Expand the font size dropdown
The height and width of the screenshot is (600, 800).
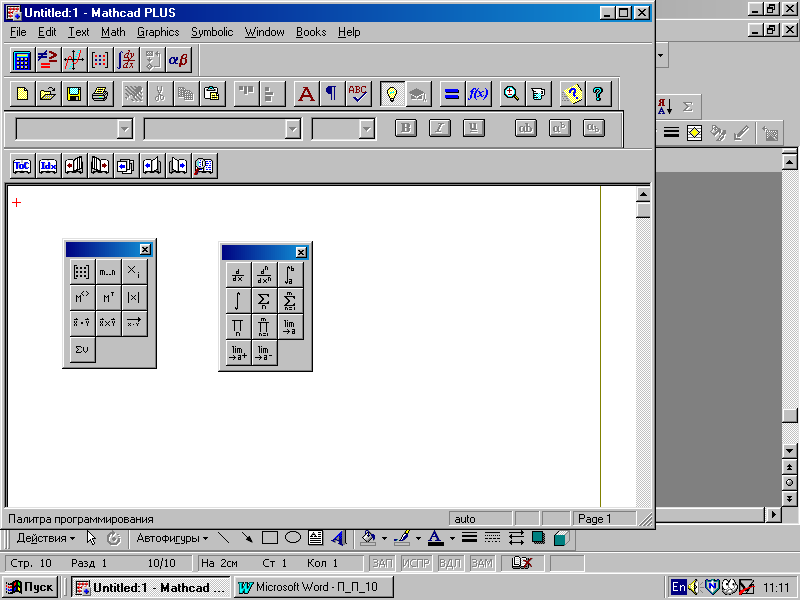(x=366, y=129)
